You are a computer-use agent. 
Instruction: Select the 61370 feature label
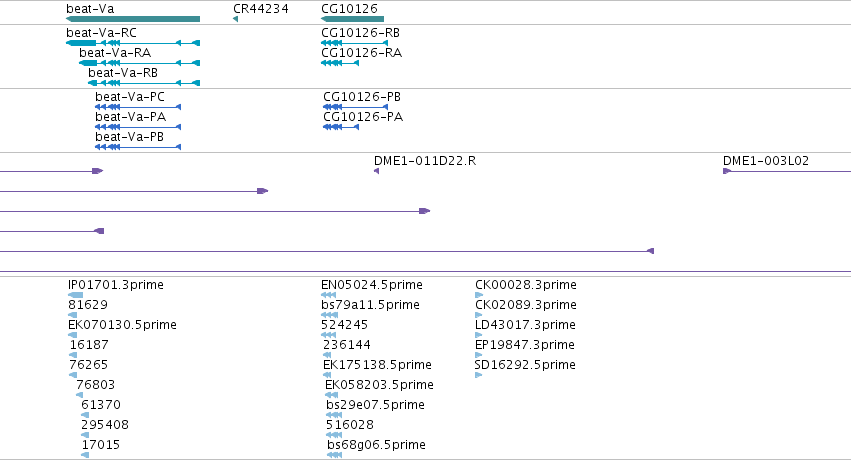click(101, 405)
